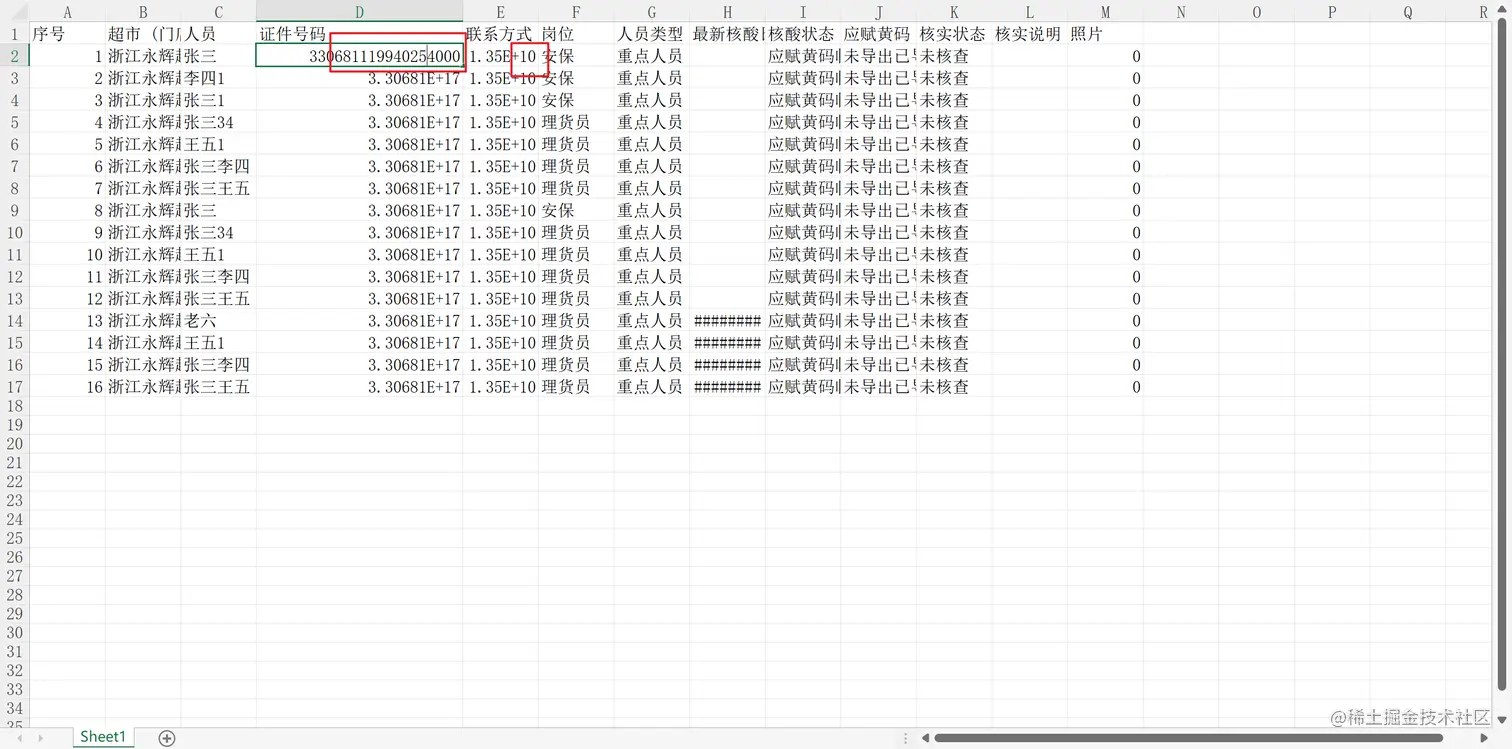Click the horizontal scrollbar right arrow
The height and width of the screenshot is (749, 1512).
pyautogui.click(x=1484, y=738)
